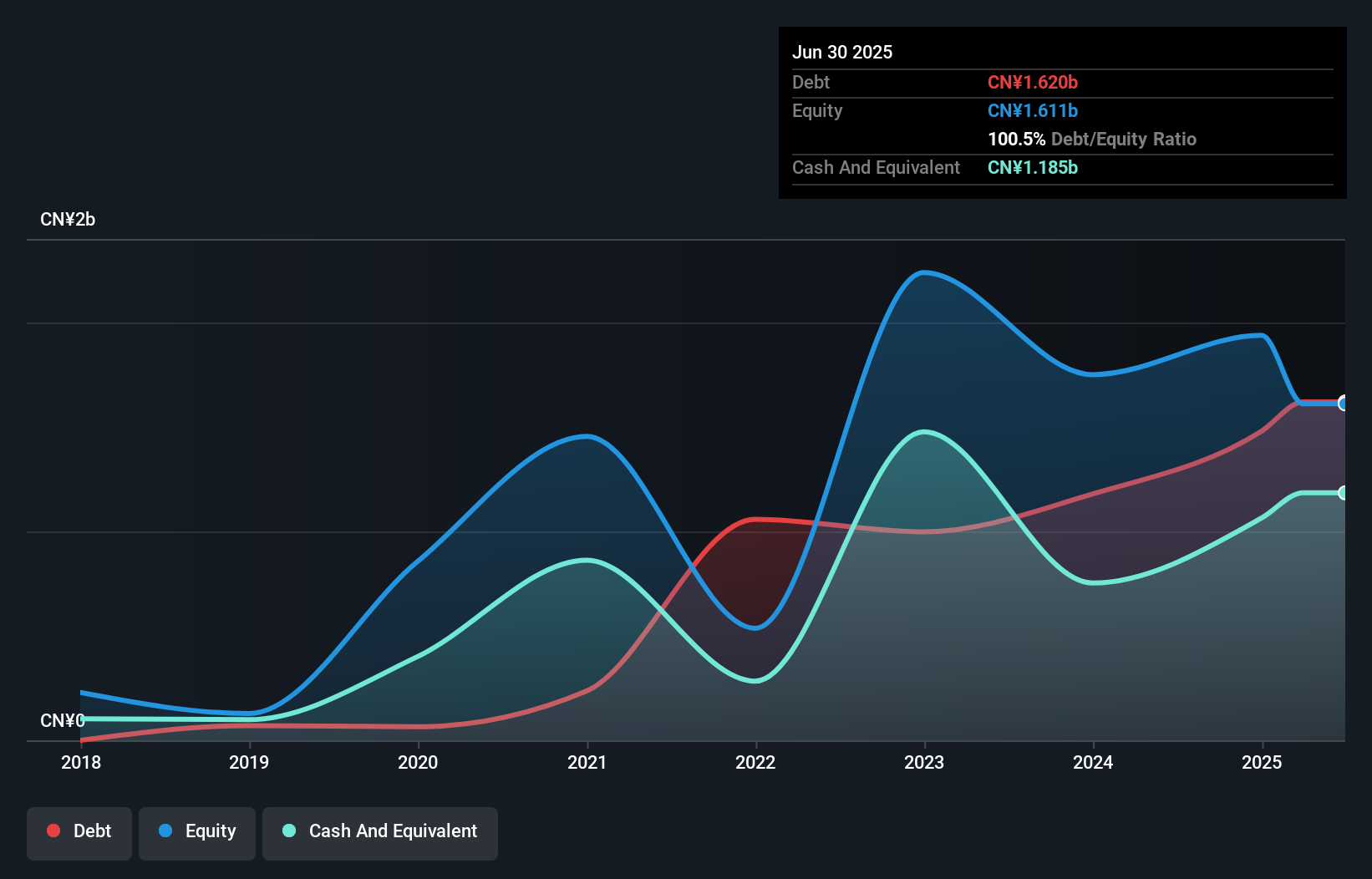This screenshot has width=1372, height=879.
Task: Click the red dot inside the Debt legend
Action: (53, 831)
